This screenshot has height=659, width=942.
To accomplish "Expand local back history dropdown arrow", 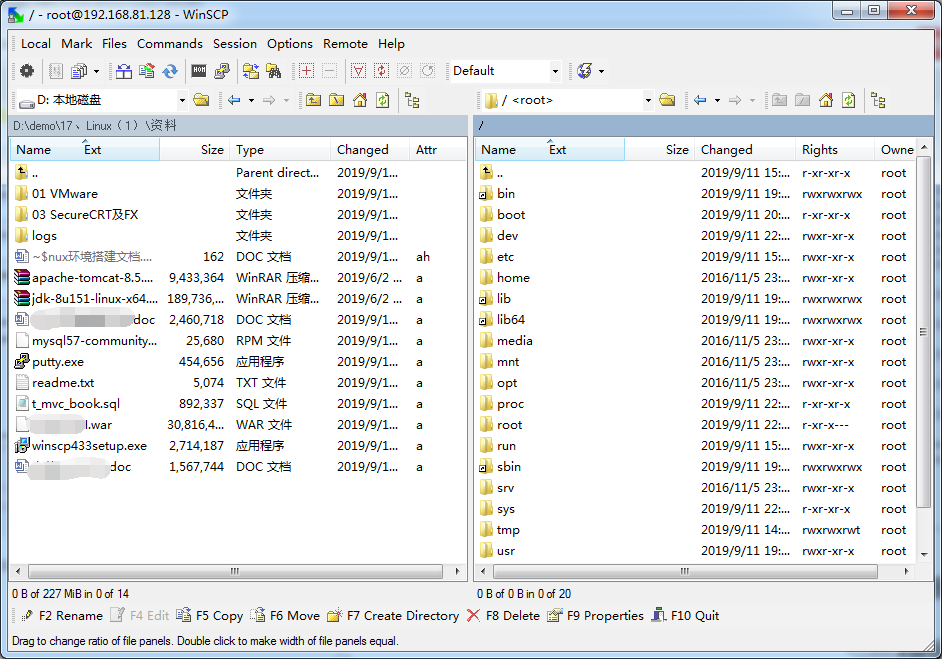I will [251, 100].
